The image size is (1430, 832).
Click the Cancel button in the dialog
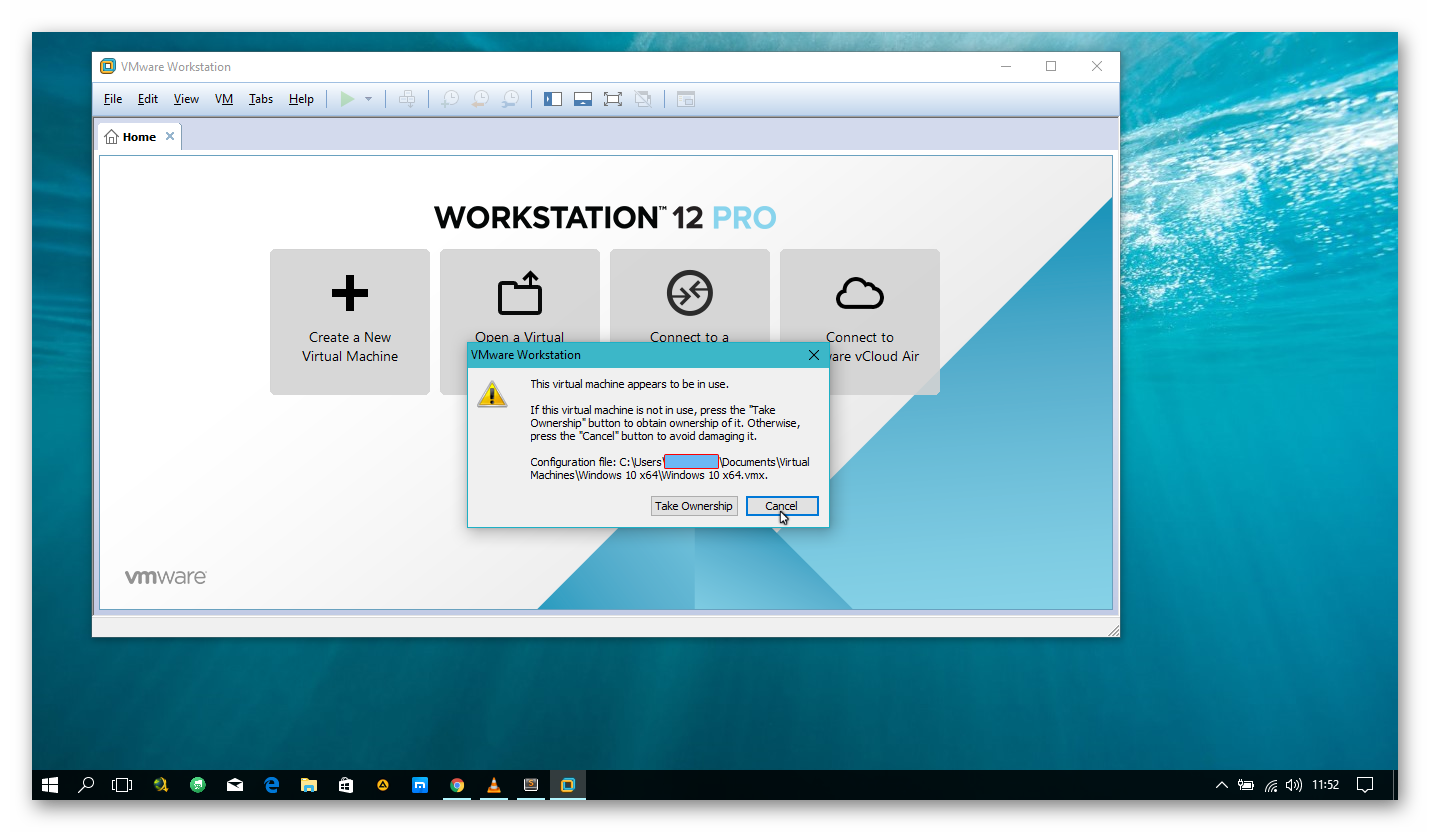(x=782, y=506)
